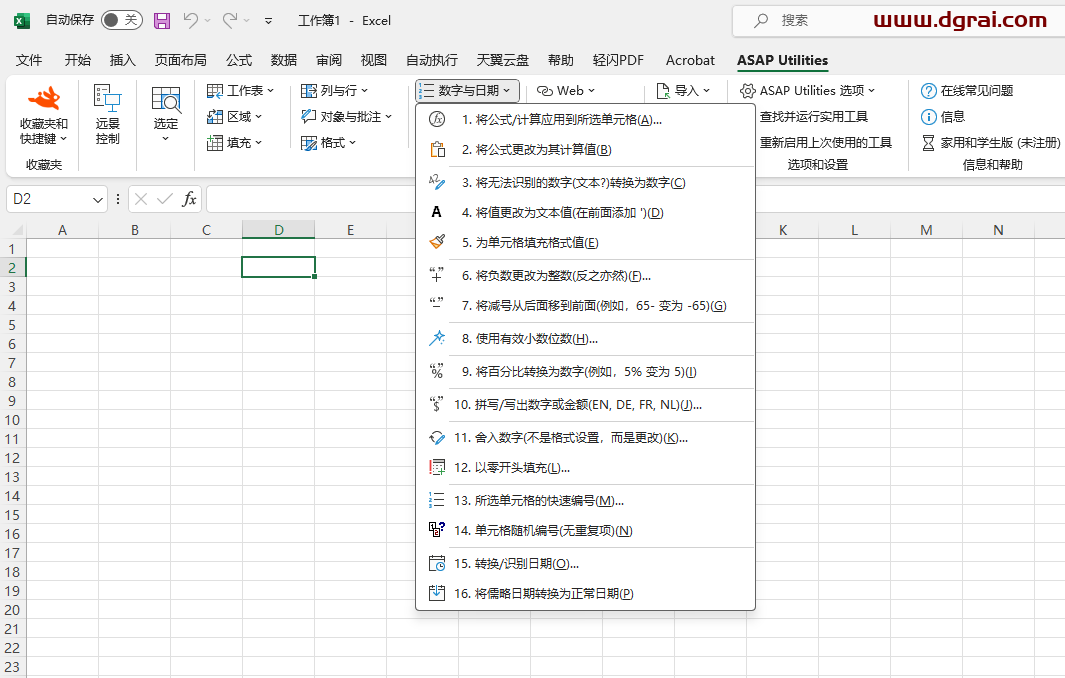This screenshot has height=678, width=1065.
Task: Select column header A
Action: pos(62,230)
